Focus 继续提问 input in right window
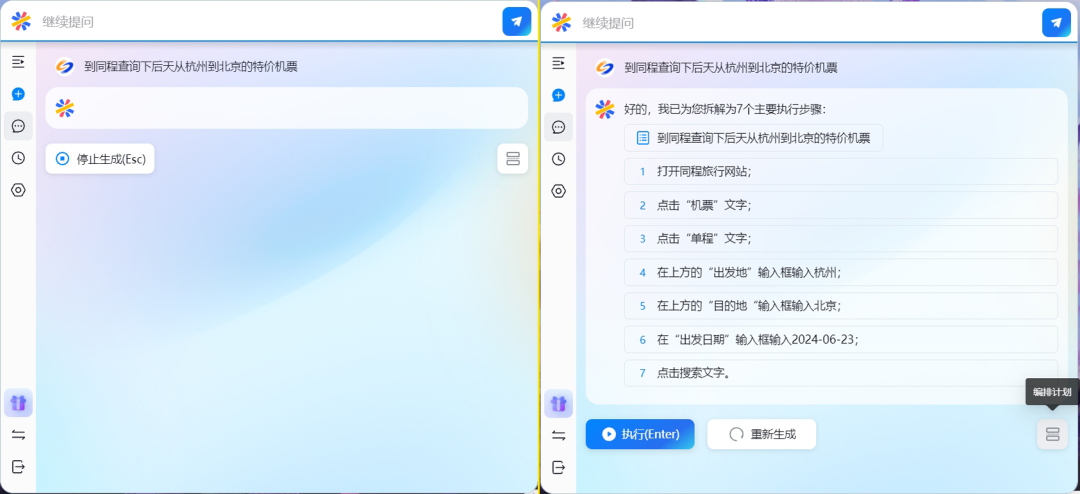Image resolution: width=1080 pixels, height=494 pixels. (809, 23)
